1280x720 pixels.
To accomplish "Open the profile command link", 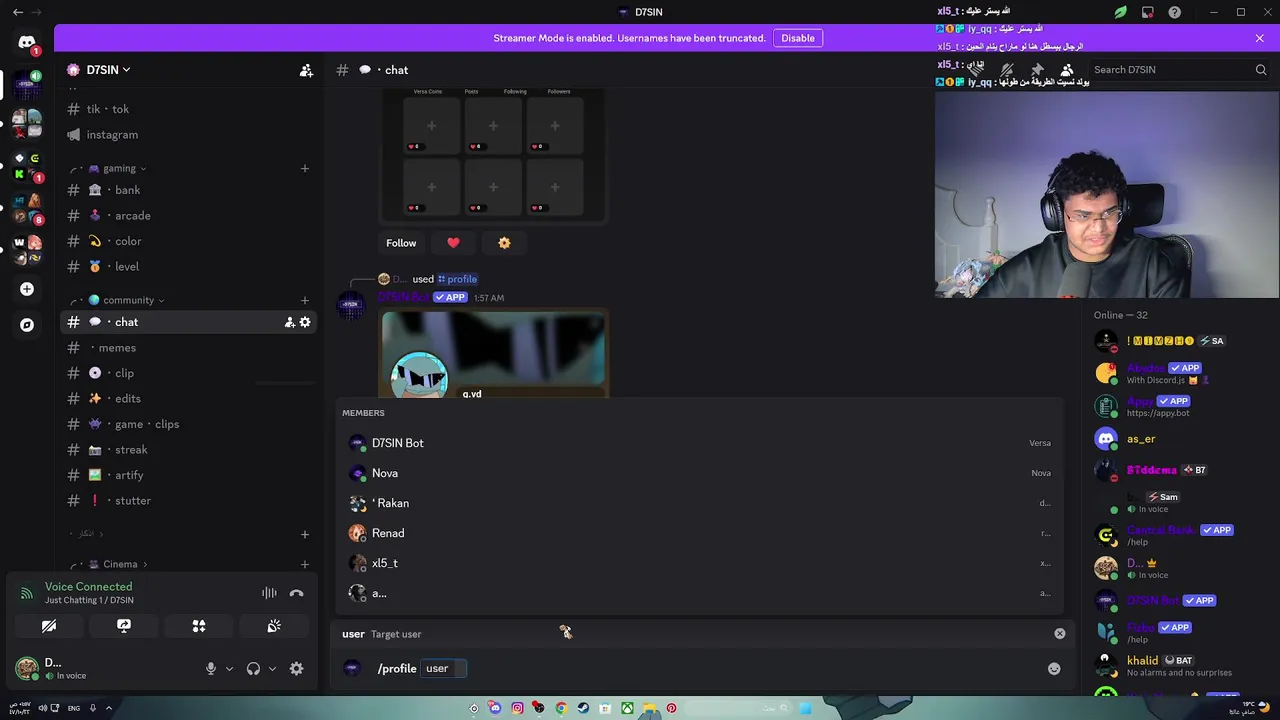I will click(x=457, y=279).
